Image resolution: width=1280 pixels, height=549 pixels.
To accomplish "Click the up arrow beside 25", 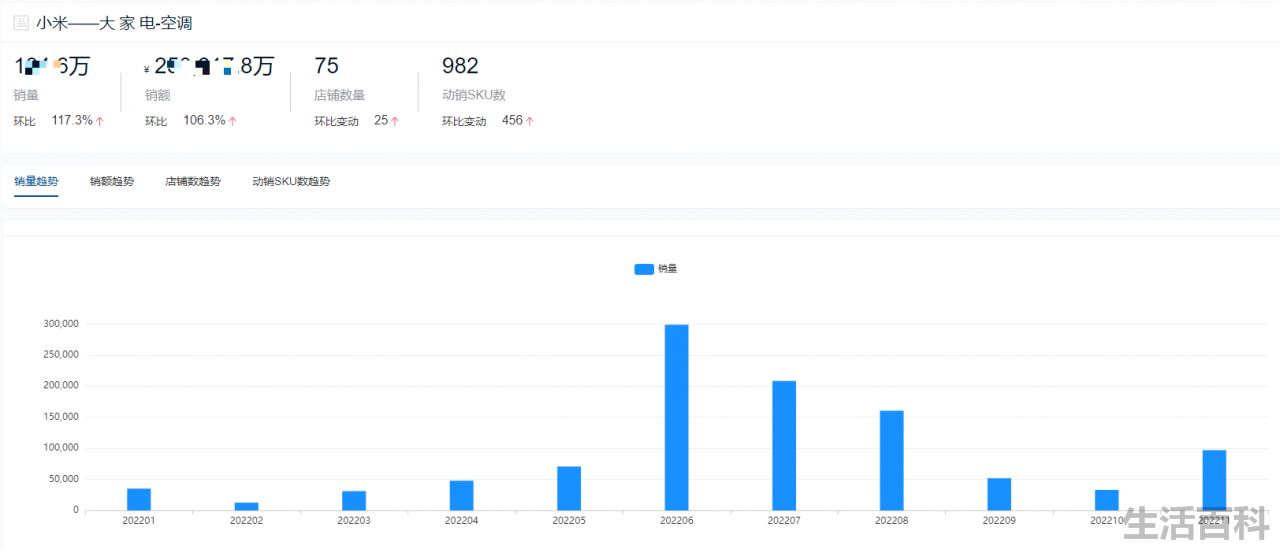I will pos(395,121).
